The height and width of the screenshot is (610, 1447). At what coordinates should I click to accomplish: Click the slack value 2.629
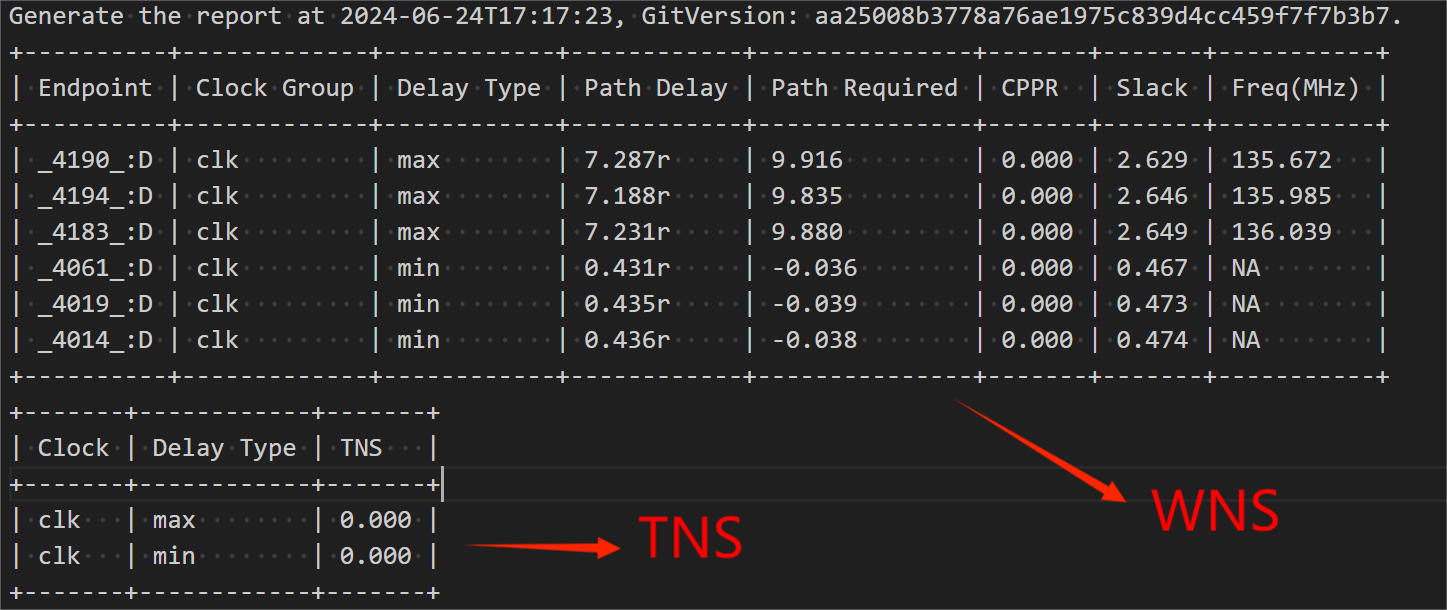[1152, 160]
